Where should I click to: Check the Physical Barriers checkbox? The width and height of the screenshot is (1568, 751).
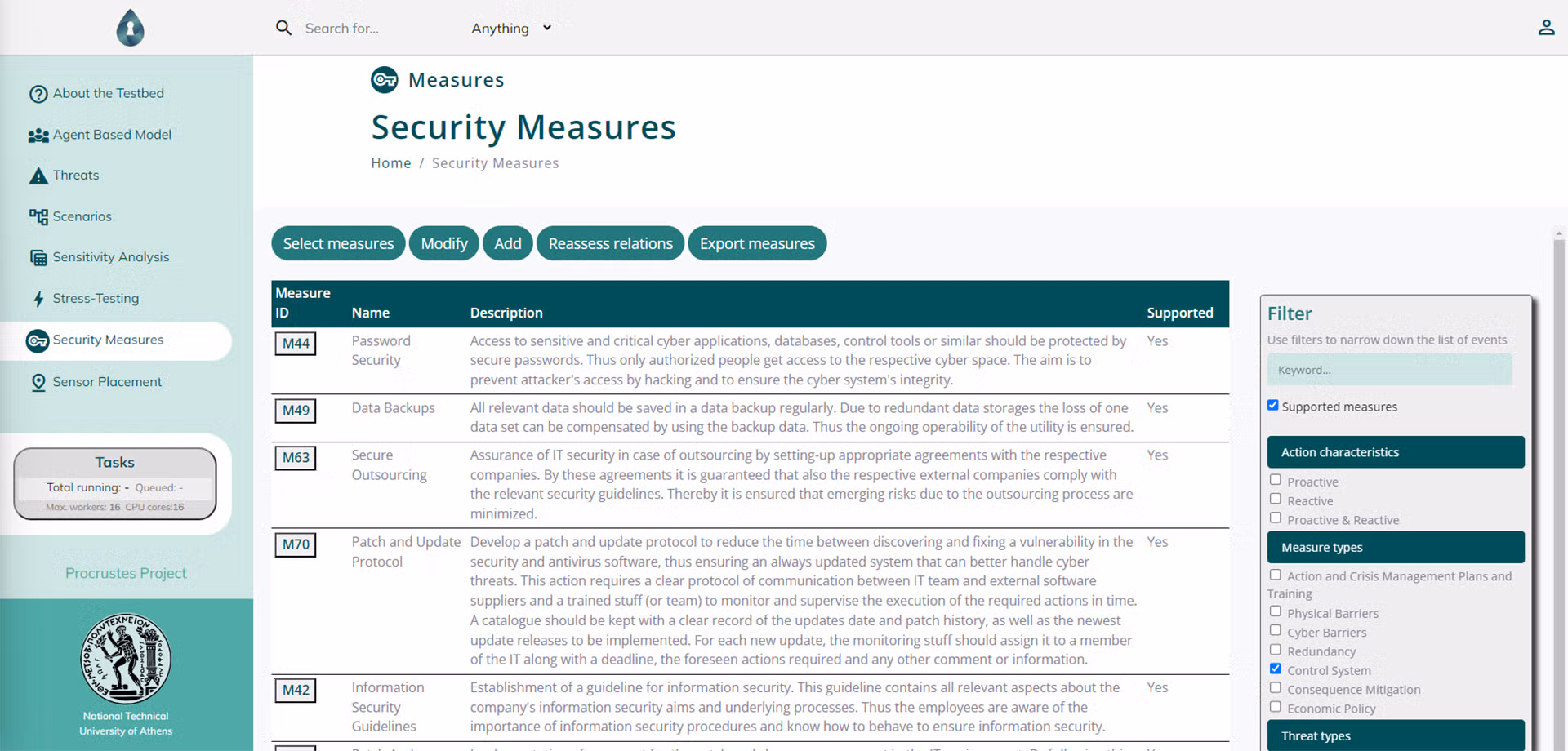[1275, 611]
